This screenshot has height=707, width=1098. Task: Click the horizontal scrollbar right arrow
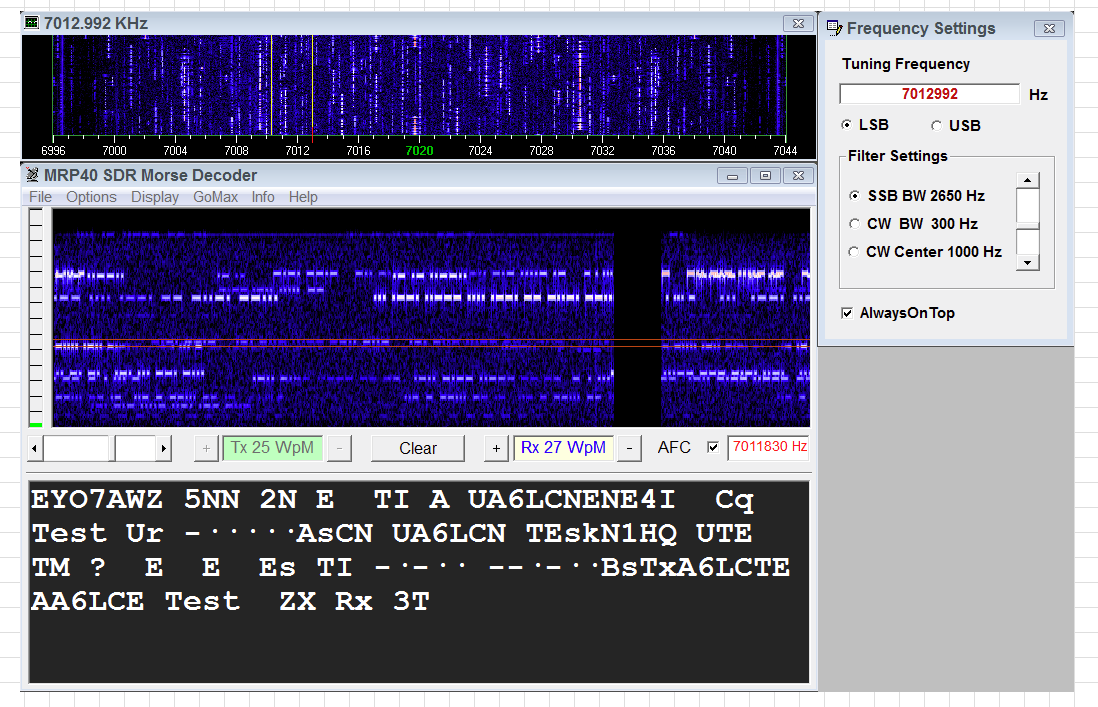[164, 448]
